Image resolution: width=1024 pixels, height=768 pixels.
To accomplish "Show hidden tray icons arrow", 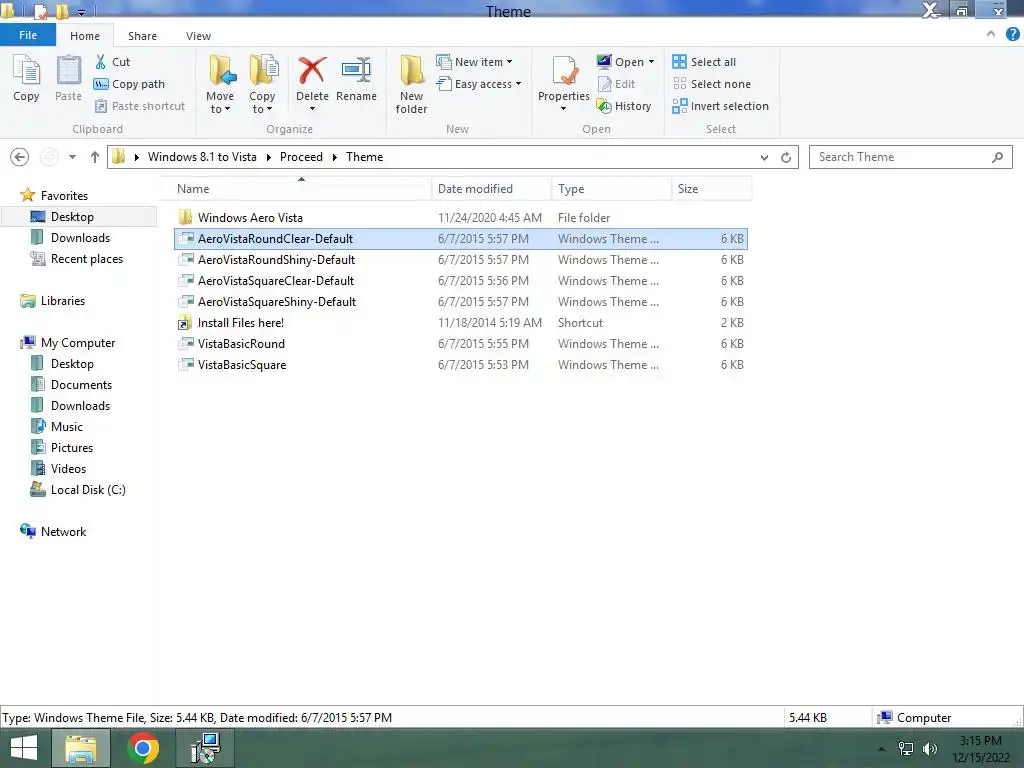I will [881, 749].
